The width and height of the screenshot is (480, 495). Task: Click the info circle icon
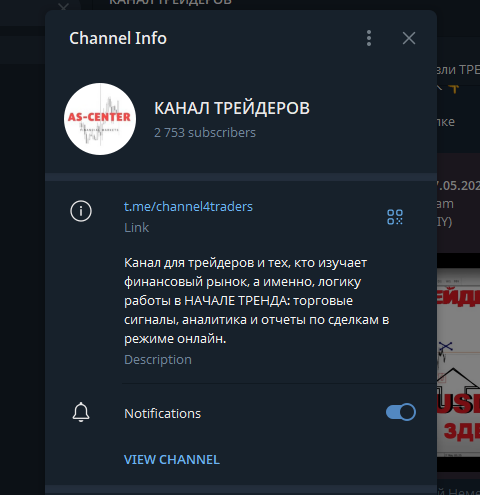[81, 211]
